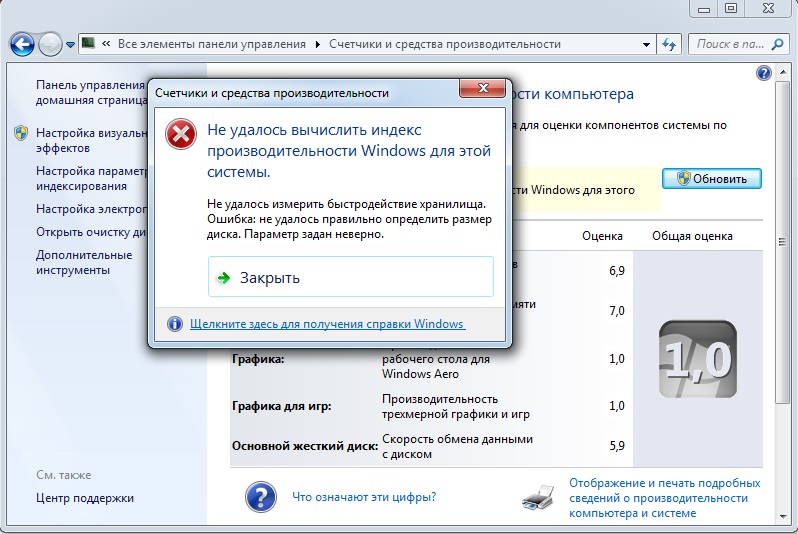Maximize the Control Panel window
The image size is (798, 534).
click(x=731, y=9)
